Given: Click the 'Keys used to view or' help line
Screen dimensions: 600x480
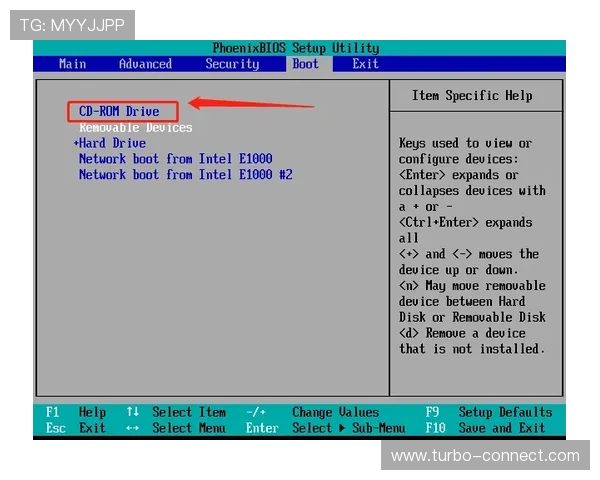Looking at the screenshot, I should (x=465, y=143).
